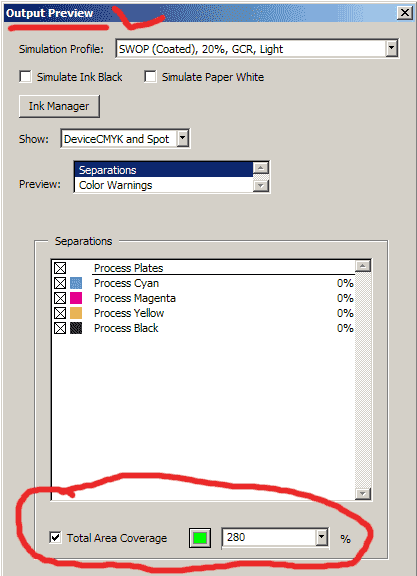The height and width of the screenshot is (576, 417).
Task: Select Color Warnings in the Preview list
Action: pos(164,185)
